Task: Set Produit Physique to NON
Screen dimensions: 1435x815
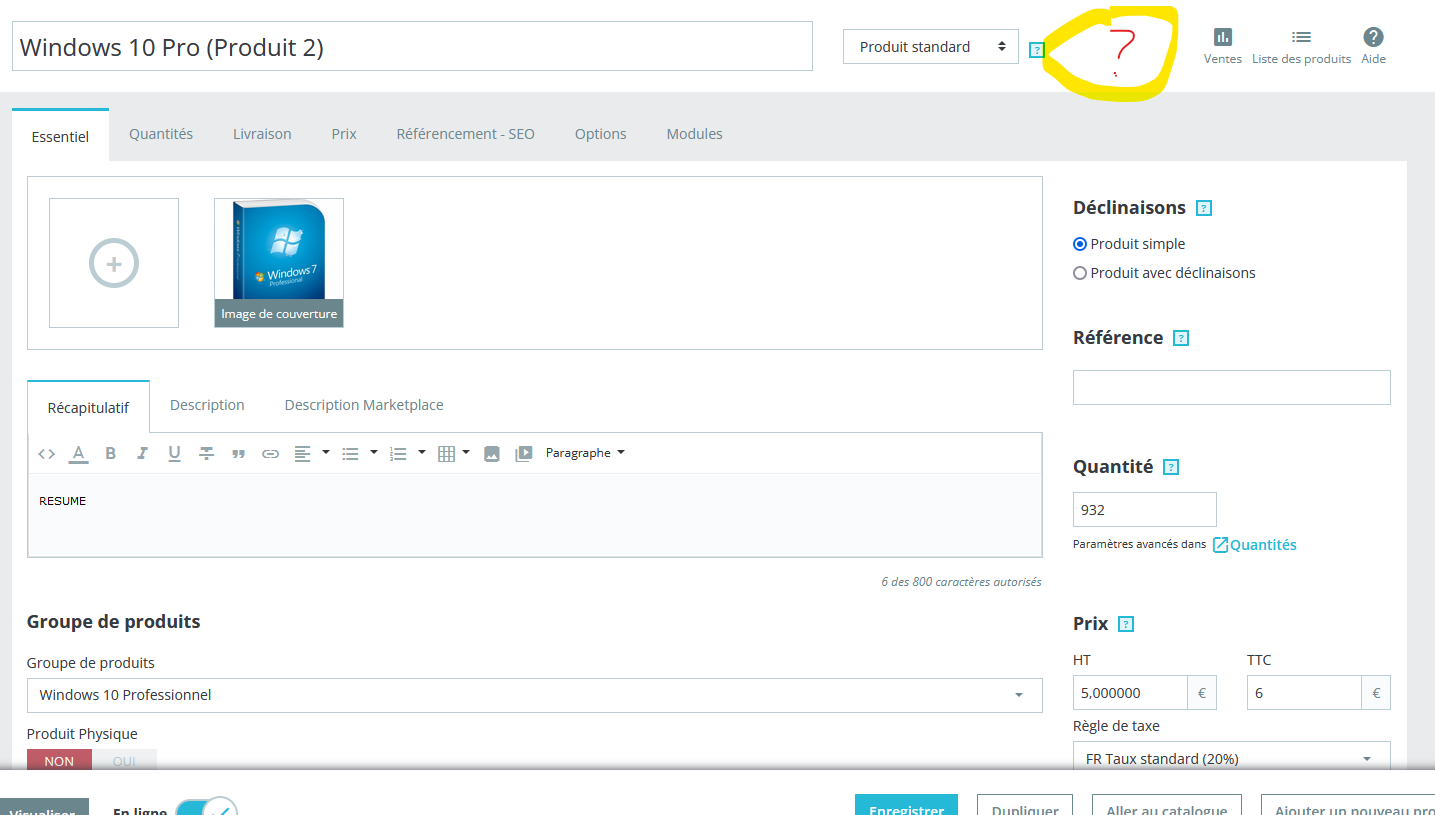Action: [59, 761]
